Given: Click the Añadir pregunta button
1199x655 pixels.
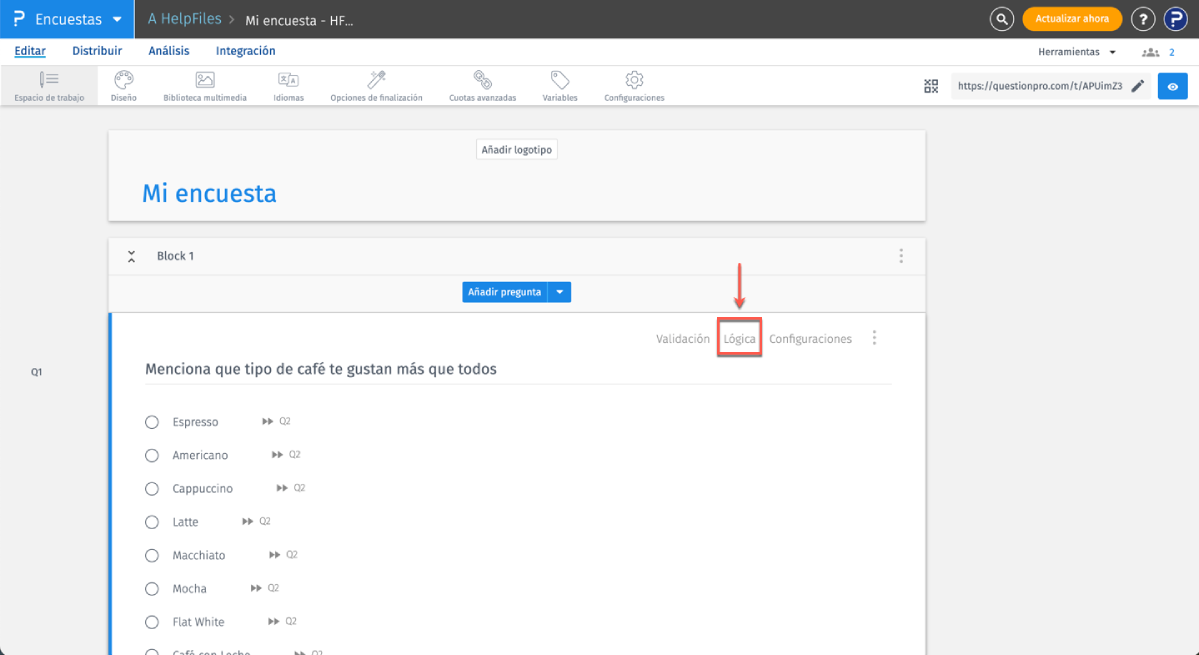Looking at the screenshot, I should coord(505,292).
